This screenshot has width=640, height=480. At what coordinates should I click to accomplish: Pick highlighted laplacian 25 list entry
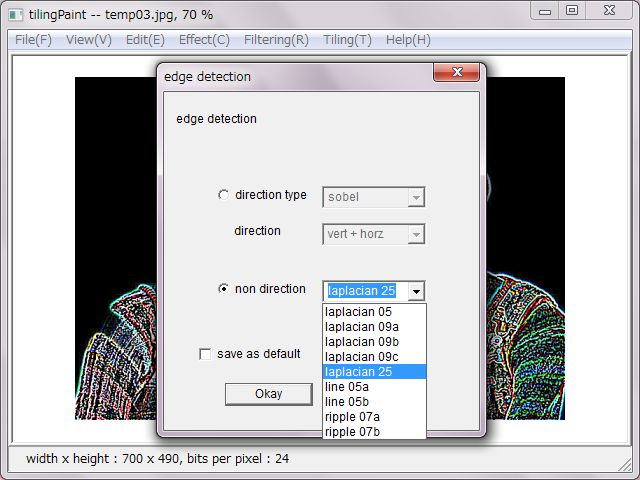pyautogui.click(x=374, y=372)
